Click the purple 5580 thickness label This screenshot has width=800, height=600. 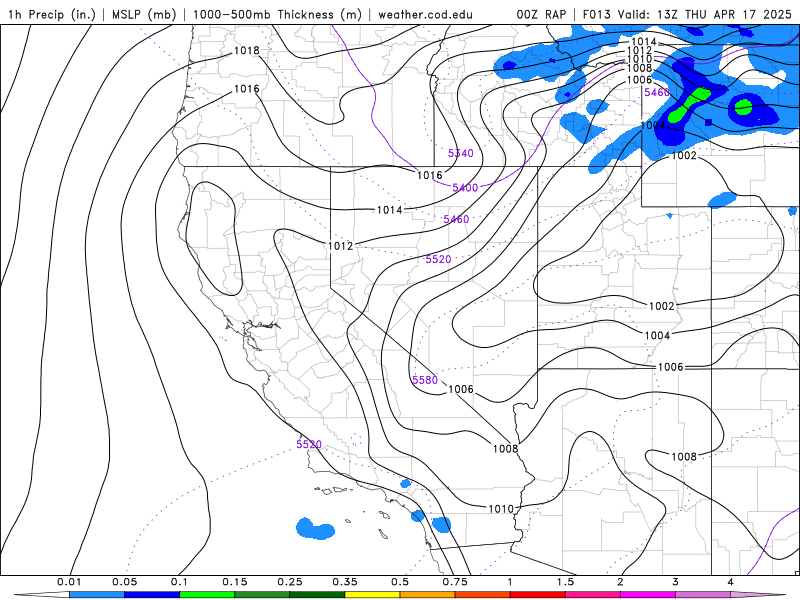click(425, 380)
